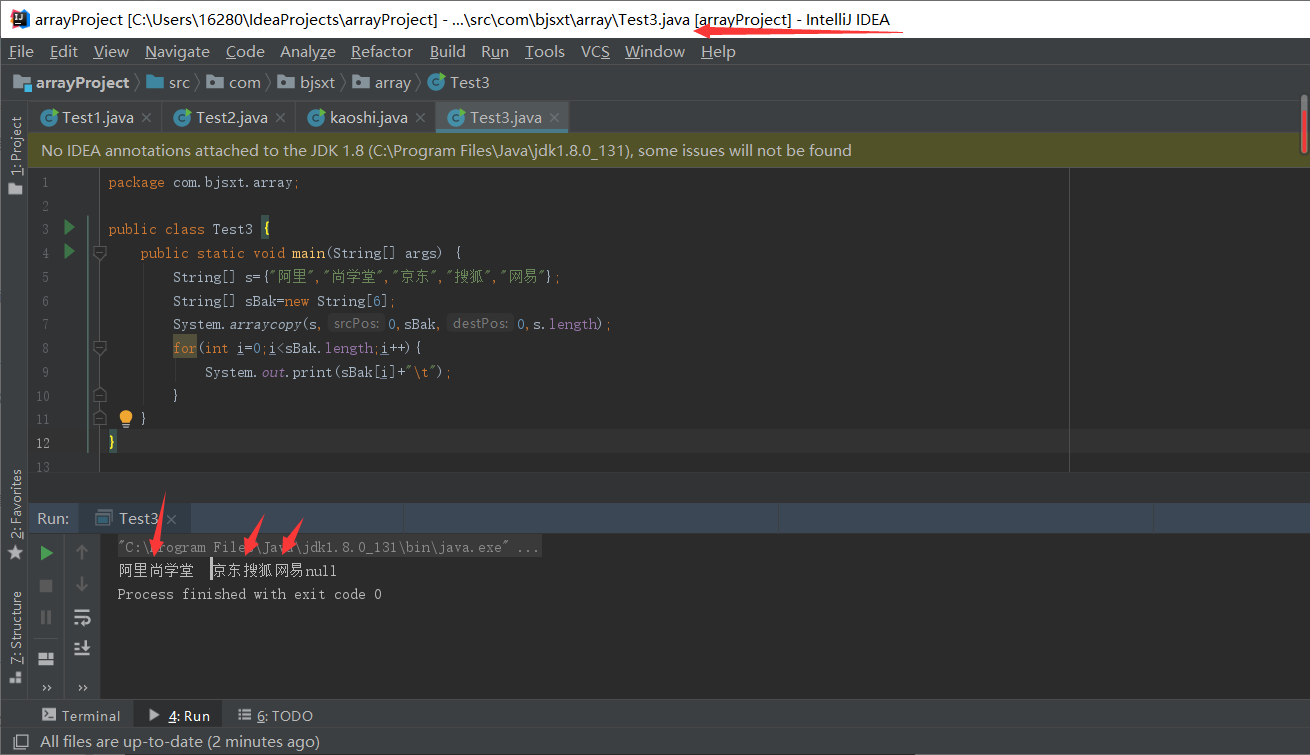Click fold end marker on line 10
This screenshot has width=1310, height=755.
[99, 395]
